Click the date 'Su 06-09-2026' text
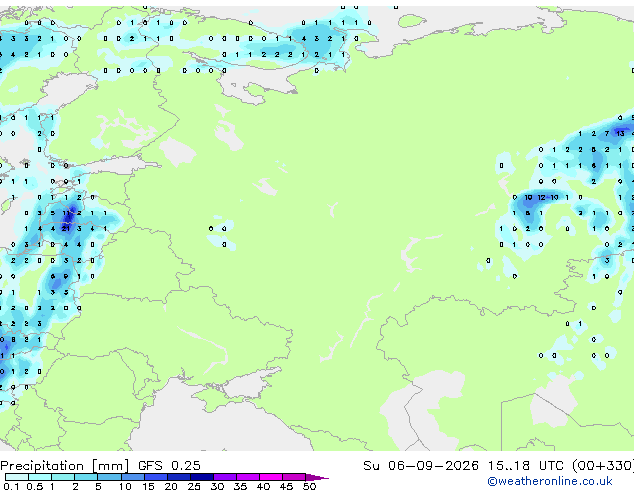 coord(421,466)
